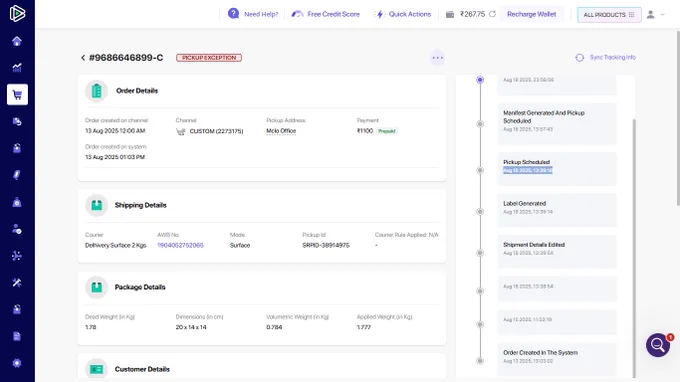Click the Delhivery Surface 2 Kgs courier

coord(115,245)
